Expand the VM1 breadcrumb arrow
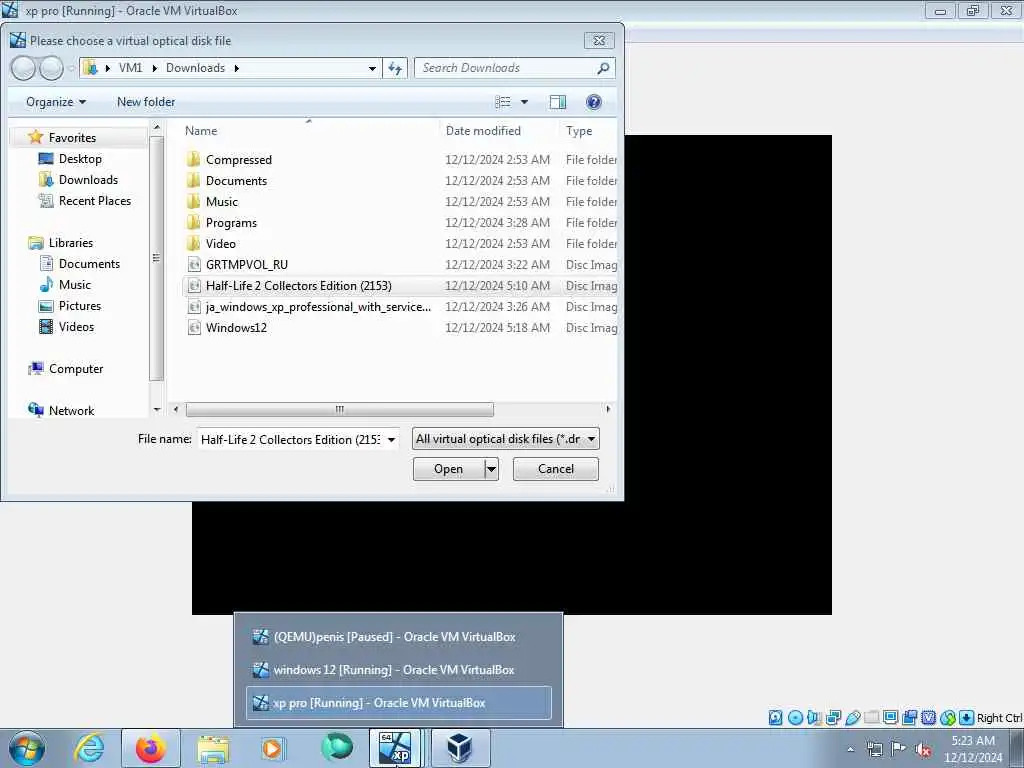 point(155,68)
